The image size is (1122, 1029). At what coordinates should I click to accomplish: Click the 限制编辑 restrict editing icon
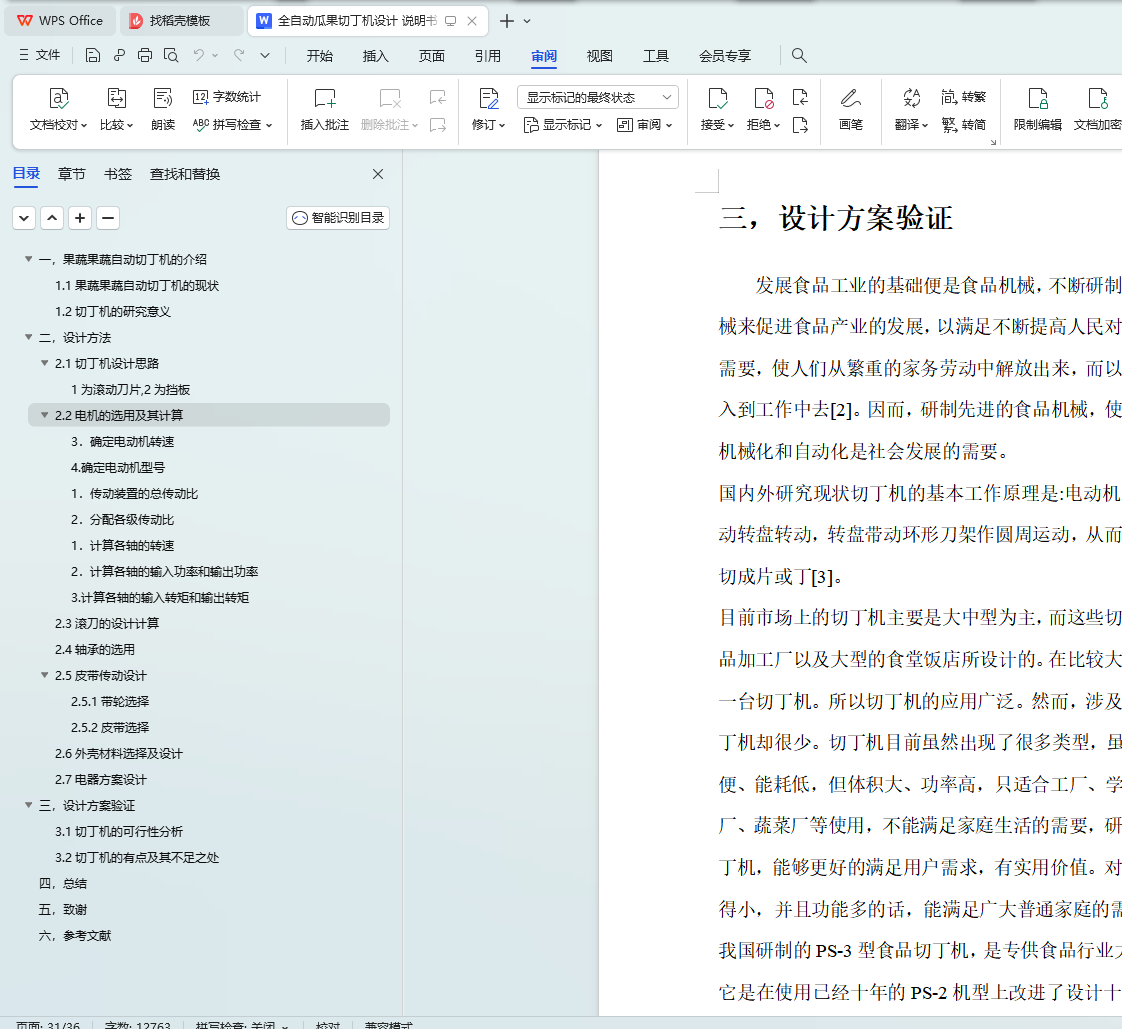pos(1037,98)
